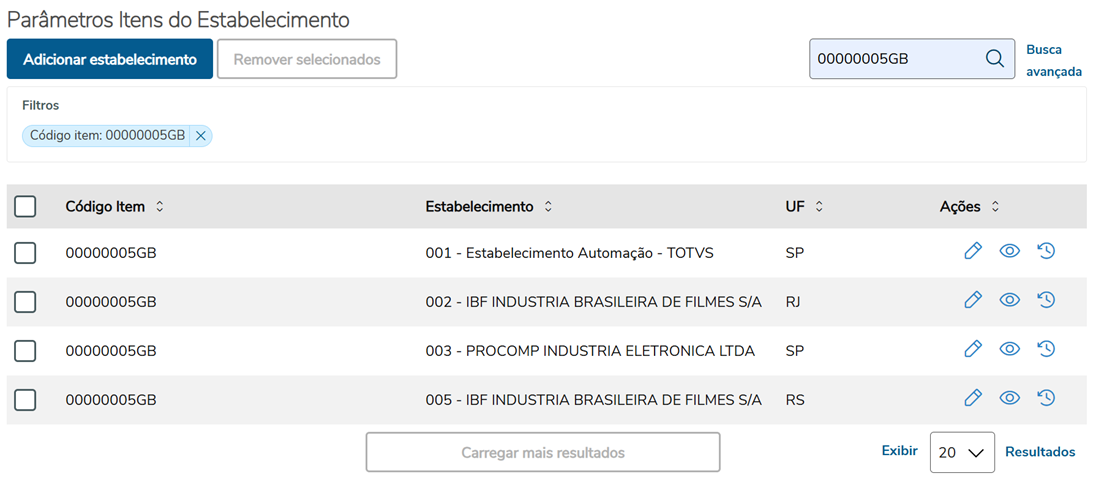View details of establishment 002 via eye icon
The image size is (1093, 498).
tap(1009, 300)
